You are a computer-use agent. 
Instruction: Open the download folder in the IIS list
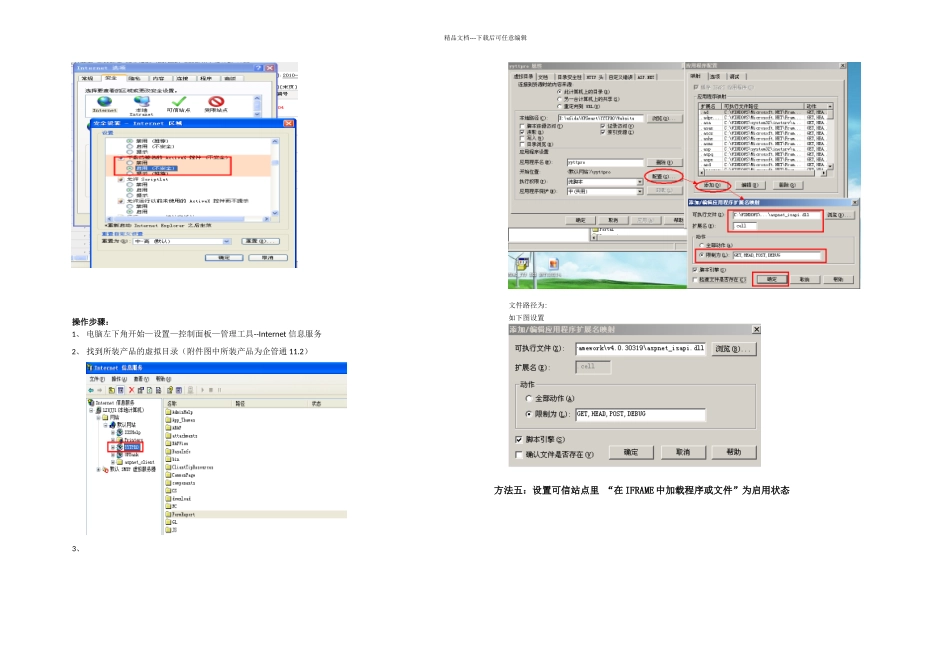pyautogui.click(x=179, y=499)
